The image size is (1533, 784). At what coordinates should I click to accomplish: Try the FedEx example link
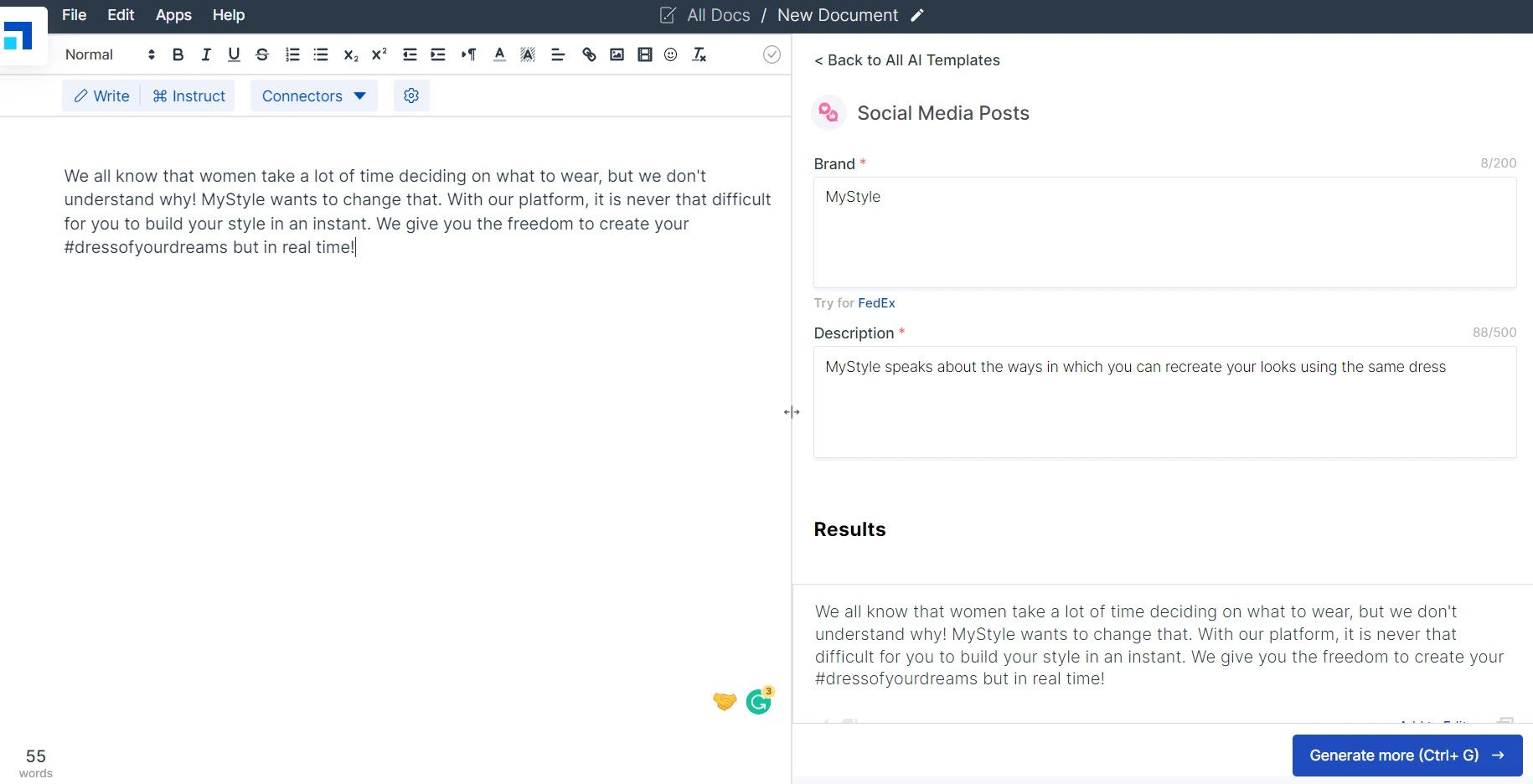click(876, 303)
